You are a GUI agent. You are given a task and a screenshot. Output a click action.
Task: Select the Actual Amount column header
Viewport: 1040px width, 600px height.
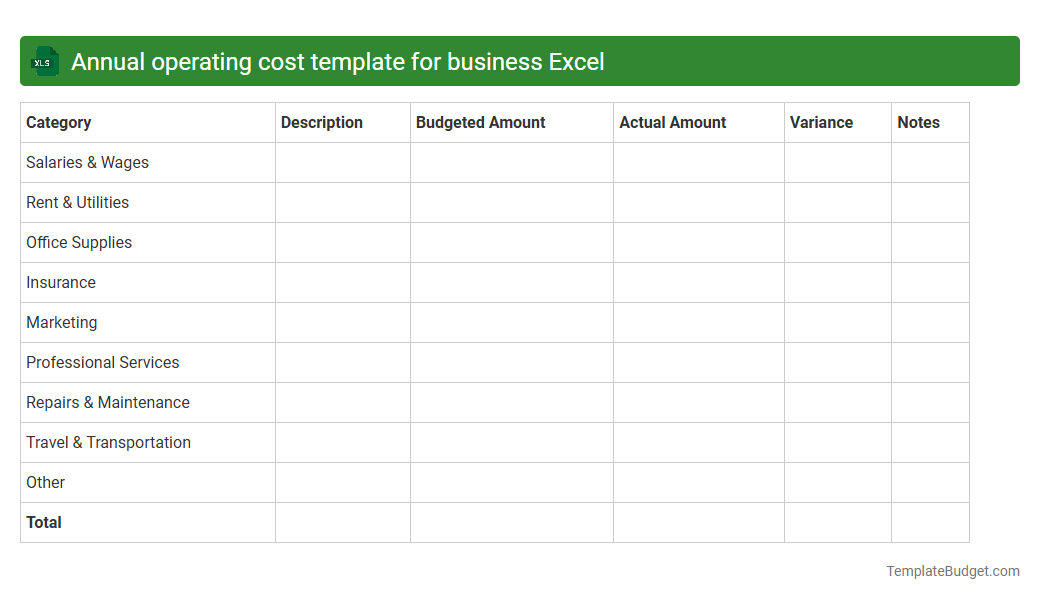tap(672, 122)
